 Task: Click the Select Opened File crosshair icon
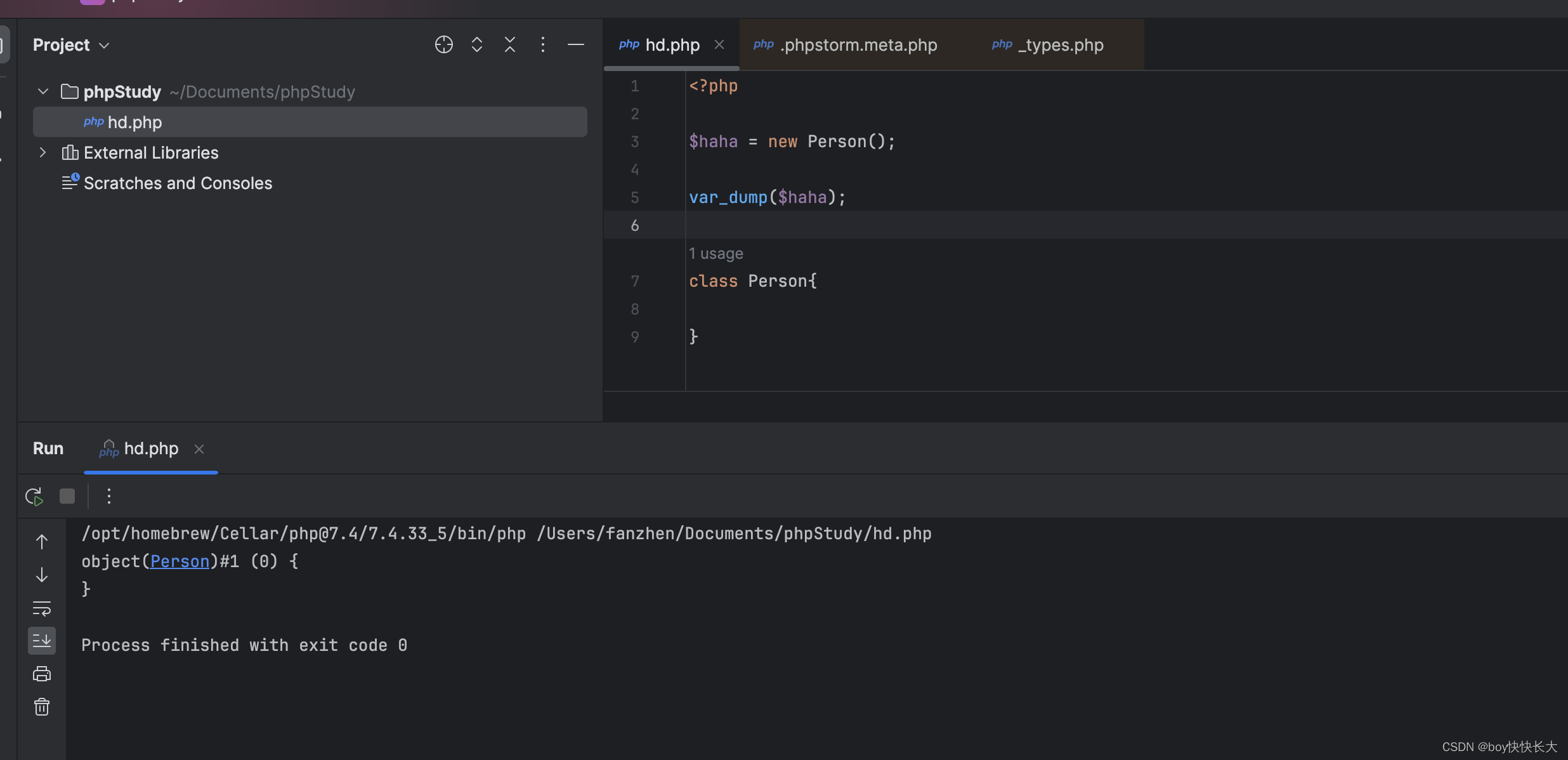(443, 44)
